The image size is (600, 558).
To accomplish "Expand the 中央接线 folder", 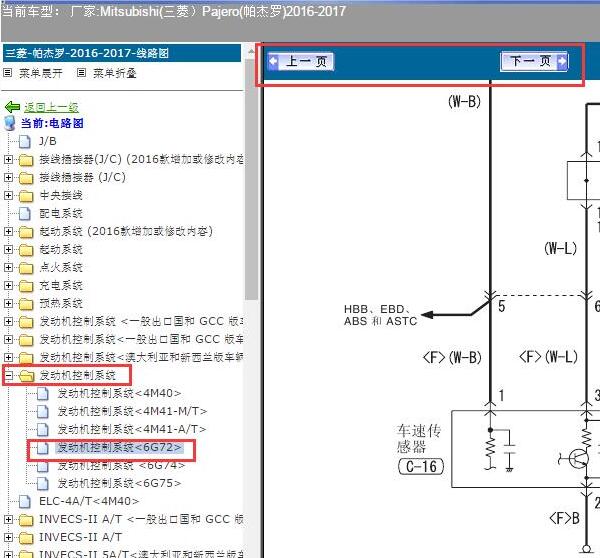I will [8, 196].
